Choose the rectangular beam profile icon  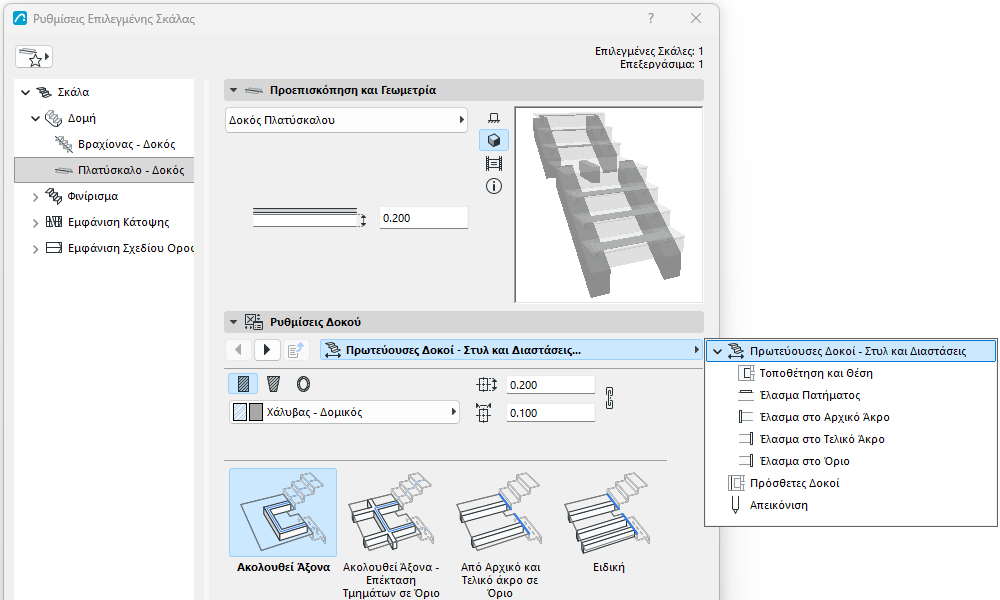[243, 384]
